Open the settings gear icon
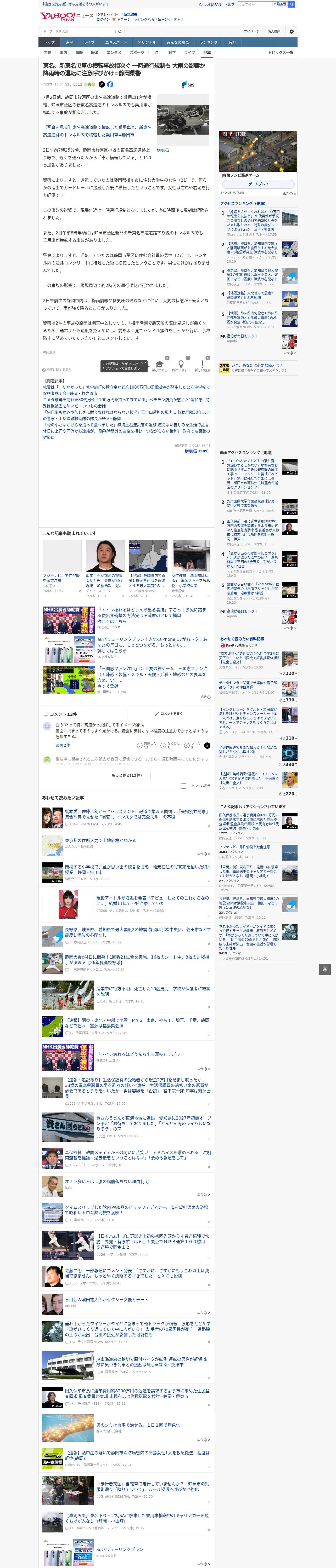The width and height of the screenshot is (336, 1568). [292, 32]
